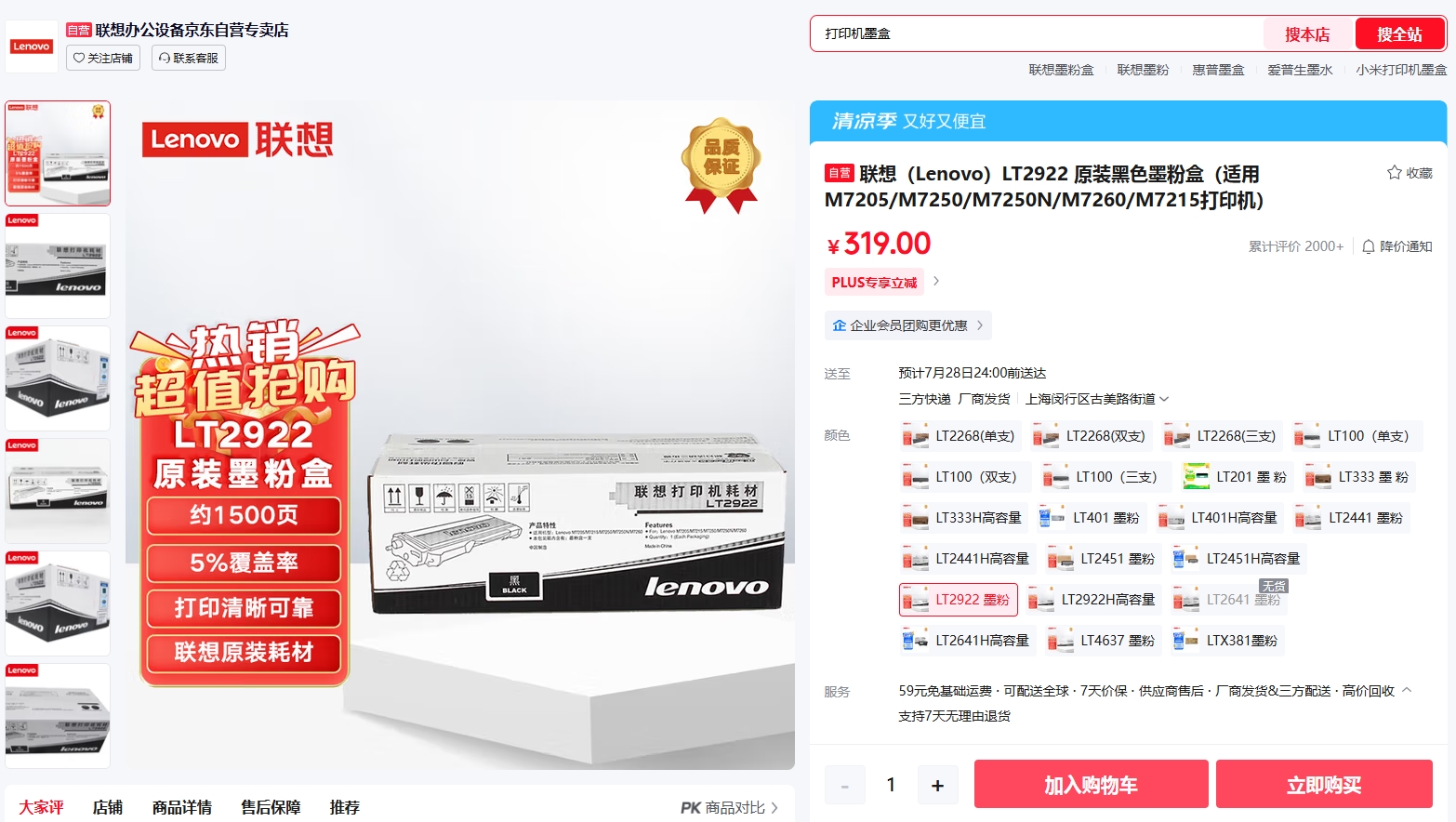Open the Lenovo store logo
The image size is (1456, 822).
click(32, 46)
